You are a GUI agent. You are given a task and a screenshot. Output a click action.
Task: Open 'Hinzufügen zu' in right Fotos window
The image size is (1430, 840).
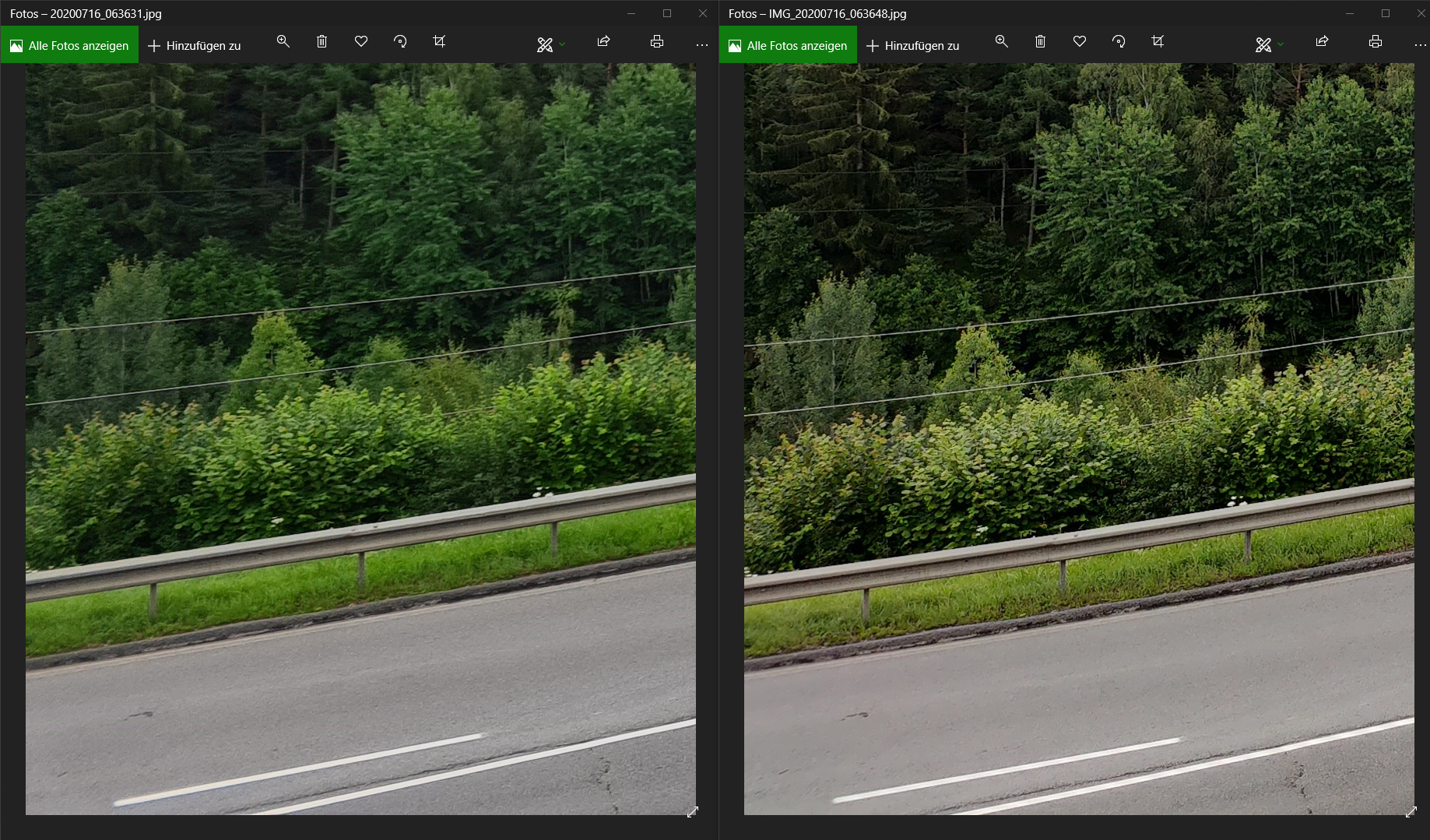coord(912,46)
